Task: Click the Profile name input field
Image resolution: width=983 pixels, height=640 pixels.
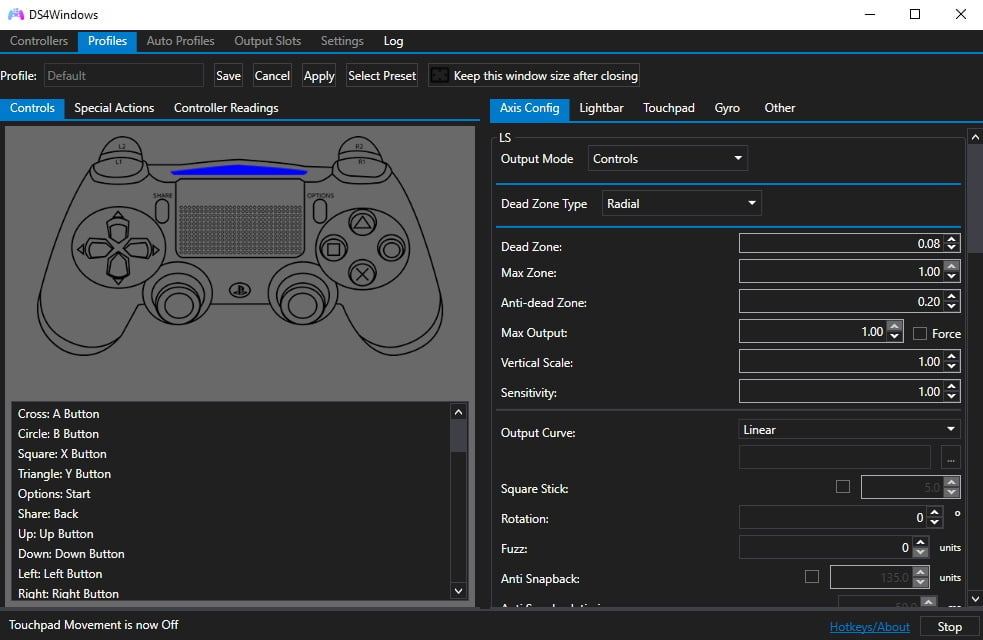Action: tap(123, 75)
